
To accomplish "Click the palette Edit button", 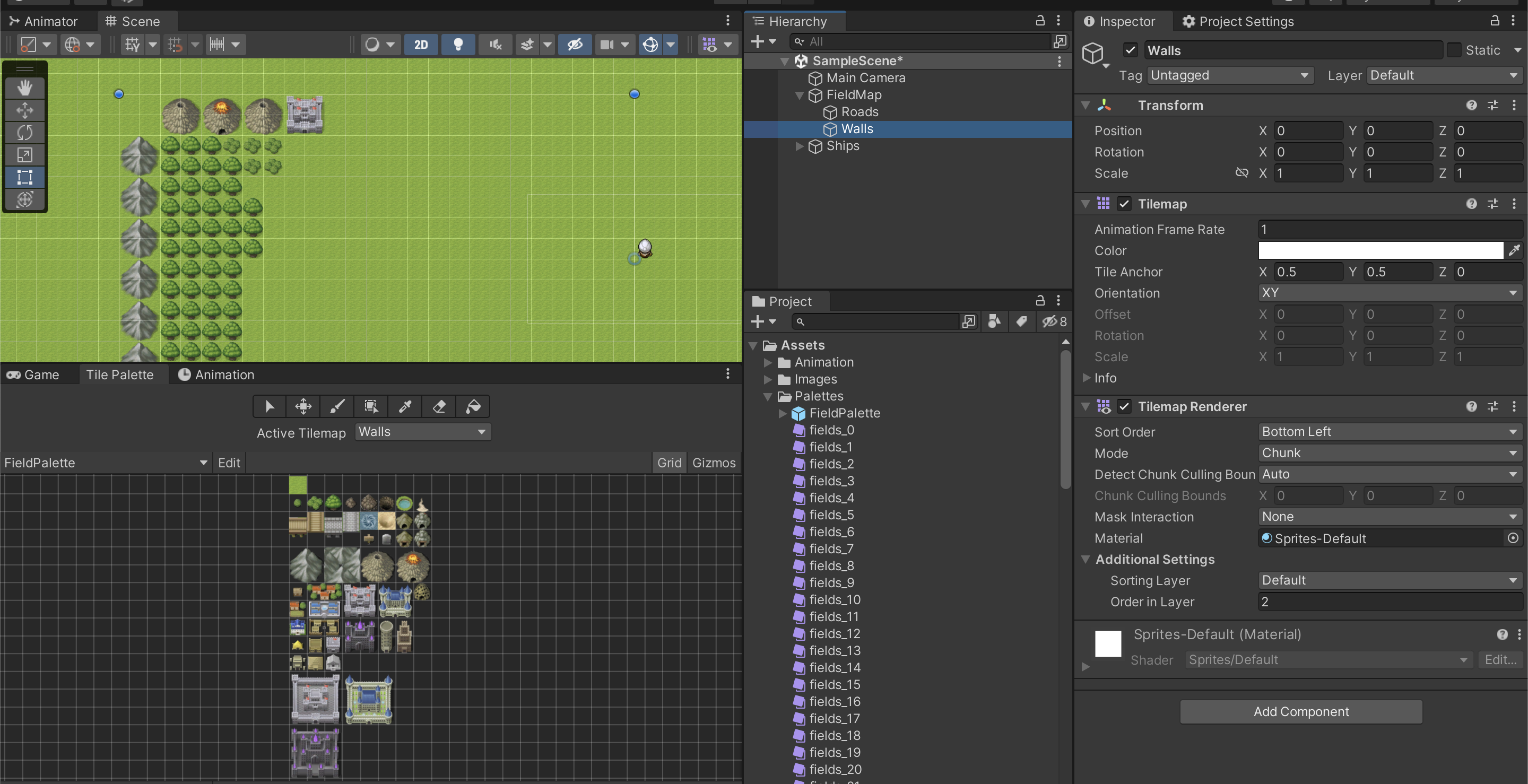I will pos(228,463).
